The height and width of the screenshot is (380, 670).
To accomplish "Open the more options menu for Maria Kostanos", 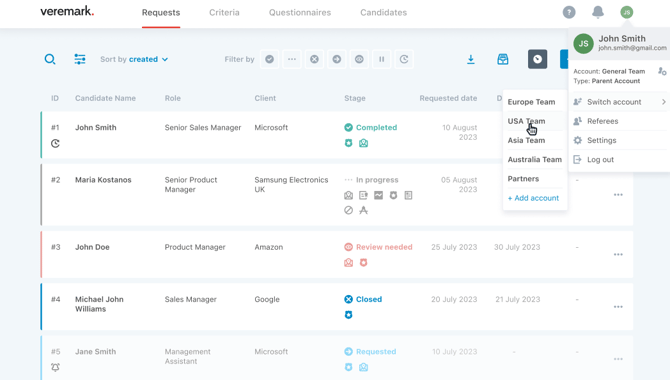I will (x=618, y=194).
